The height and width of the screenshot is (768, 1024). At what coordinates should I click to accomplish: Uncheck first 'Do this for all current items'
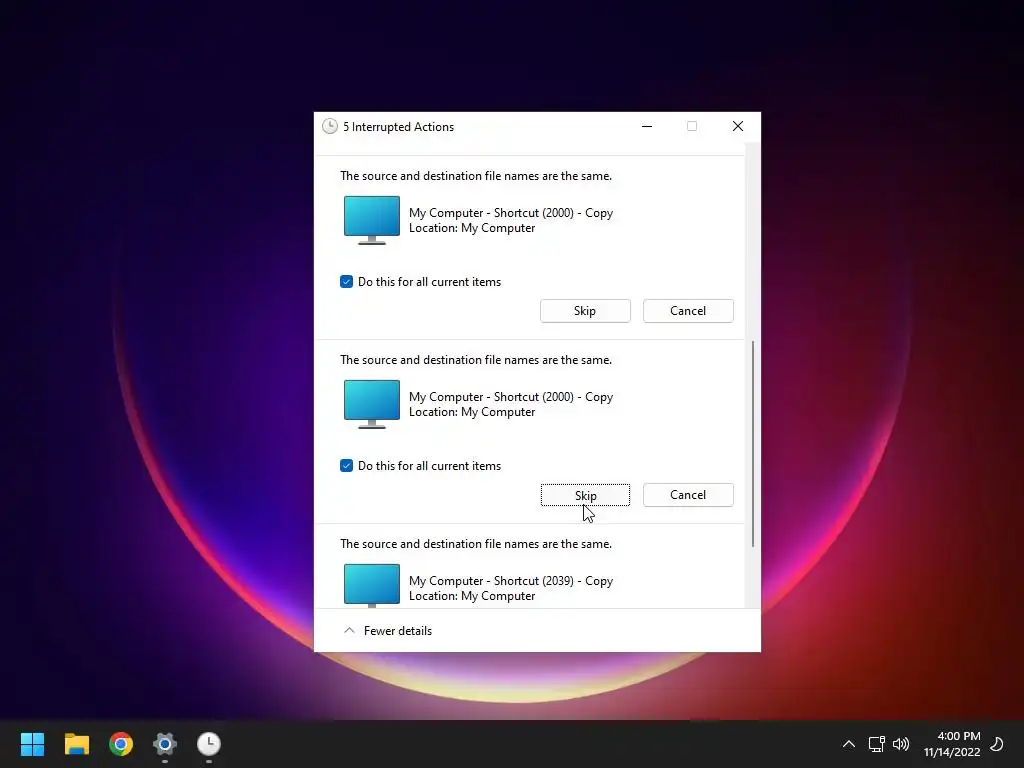346,281
